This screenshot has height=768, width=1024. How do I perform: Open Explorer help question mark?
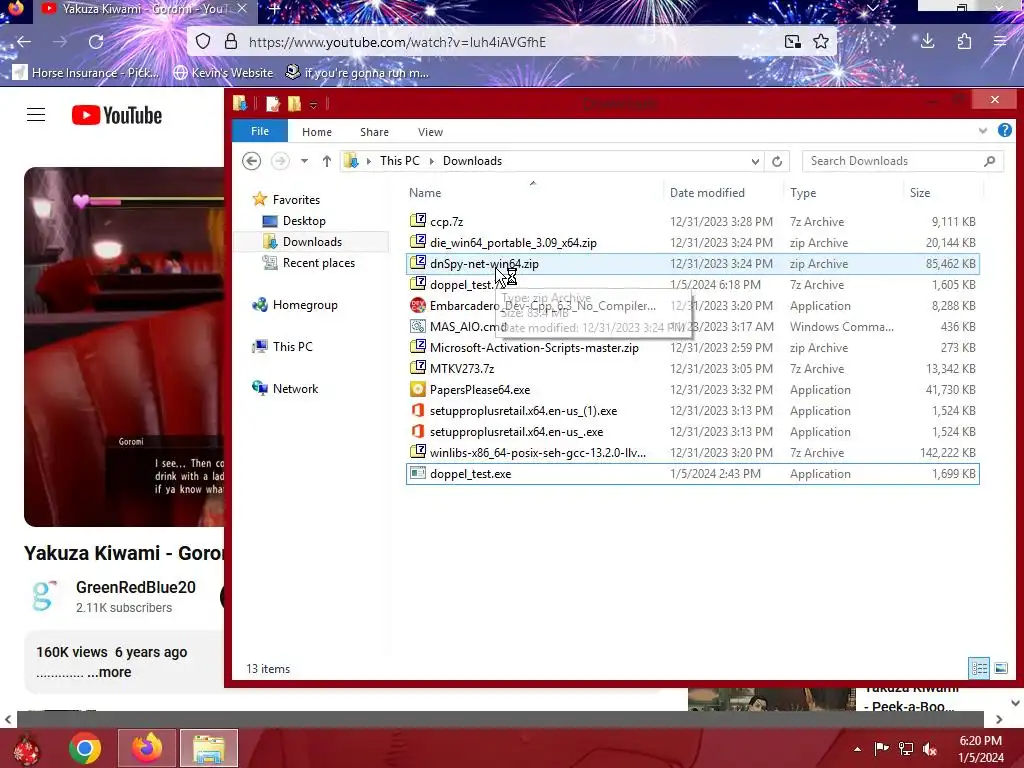tap(1004, 131)
